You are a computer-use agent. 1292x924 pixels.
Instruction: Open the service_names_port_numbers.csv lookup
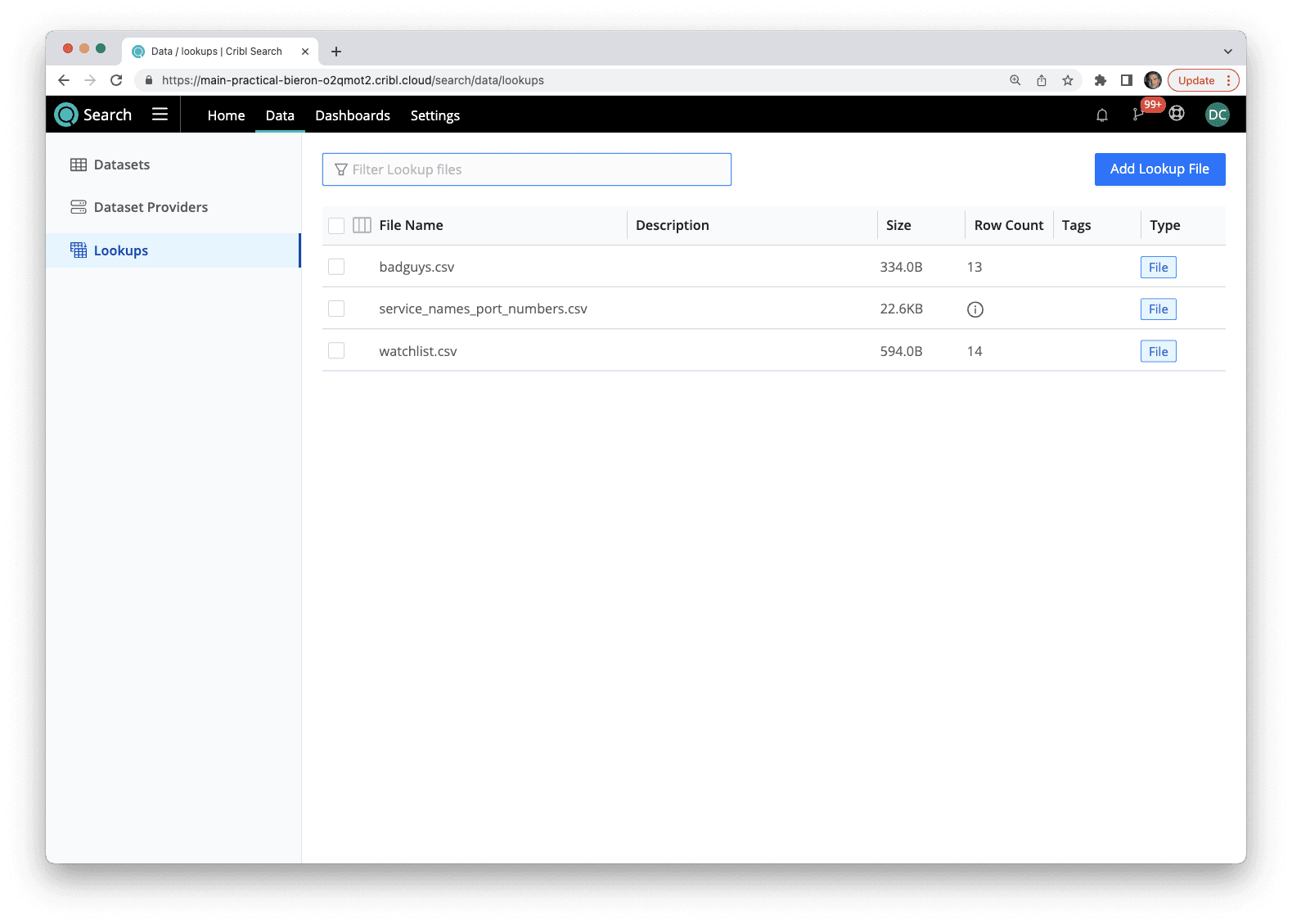click(x=483, y=309)
